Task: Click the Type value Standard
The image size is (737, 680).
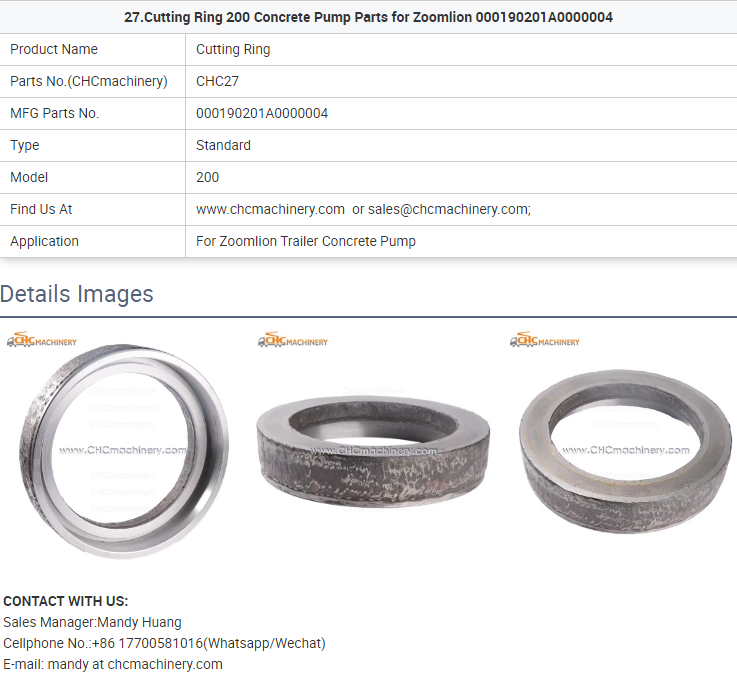Action: 223,145
